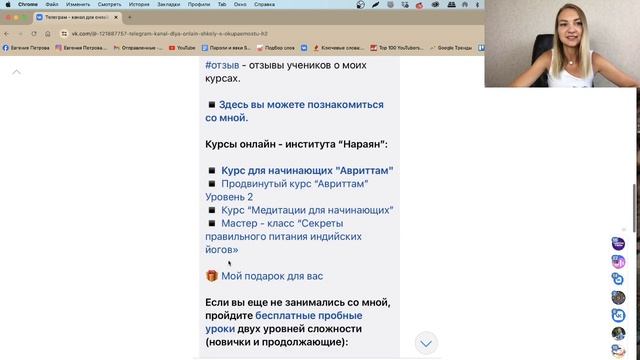Click the round down-chevron button
Viewport: 640px width, 360px height.
point(426,343)
